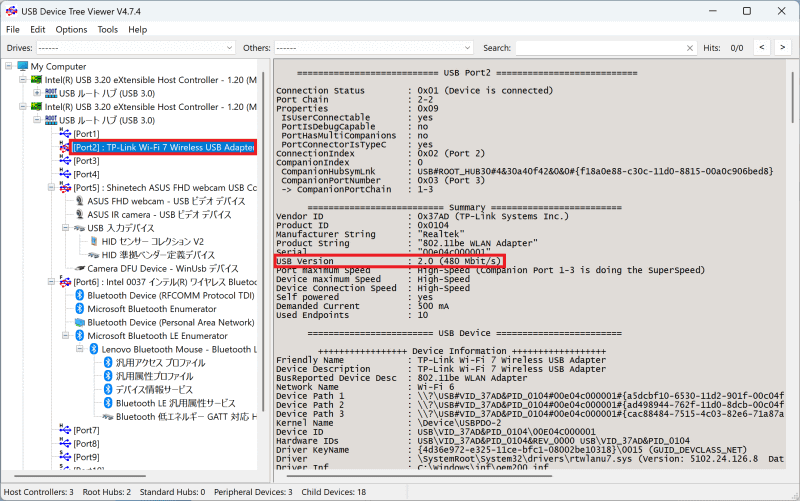
Task: Click the second USB root hub icon
Action: 51,120
